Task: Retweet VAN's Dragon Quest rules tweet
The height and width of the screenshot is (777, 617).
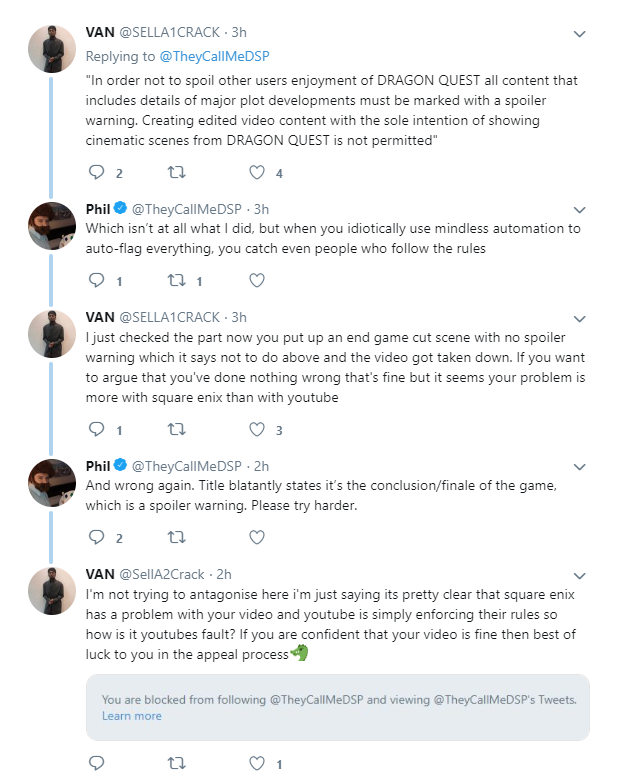Action: click(x=176, y=172)
